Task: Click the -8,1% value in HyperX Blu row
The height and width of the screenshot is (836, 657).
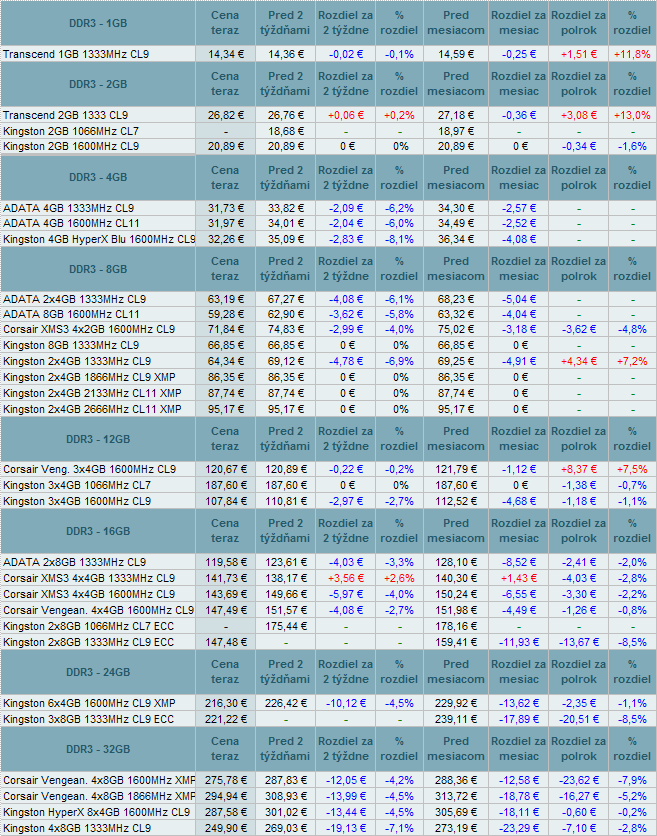Action: 399,239
